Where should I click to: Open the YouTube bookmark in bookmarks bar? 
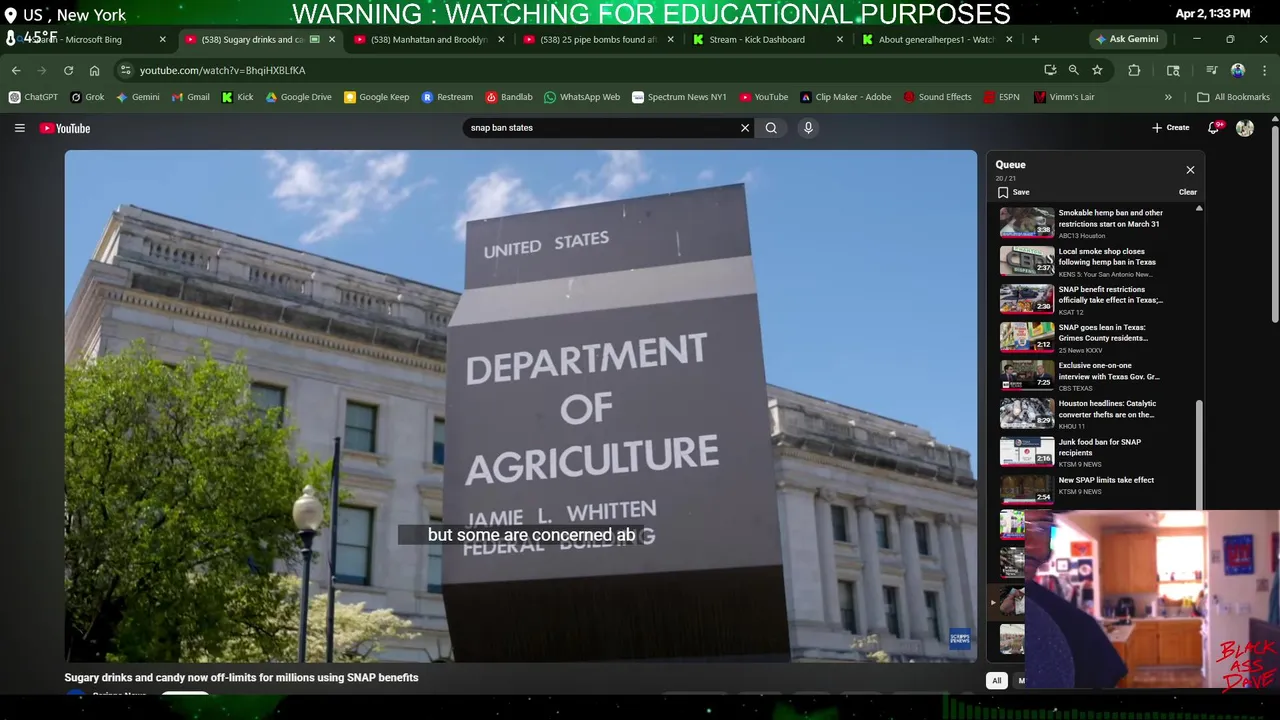click(x=764, y=97)
